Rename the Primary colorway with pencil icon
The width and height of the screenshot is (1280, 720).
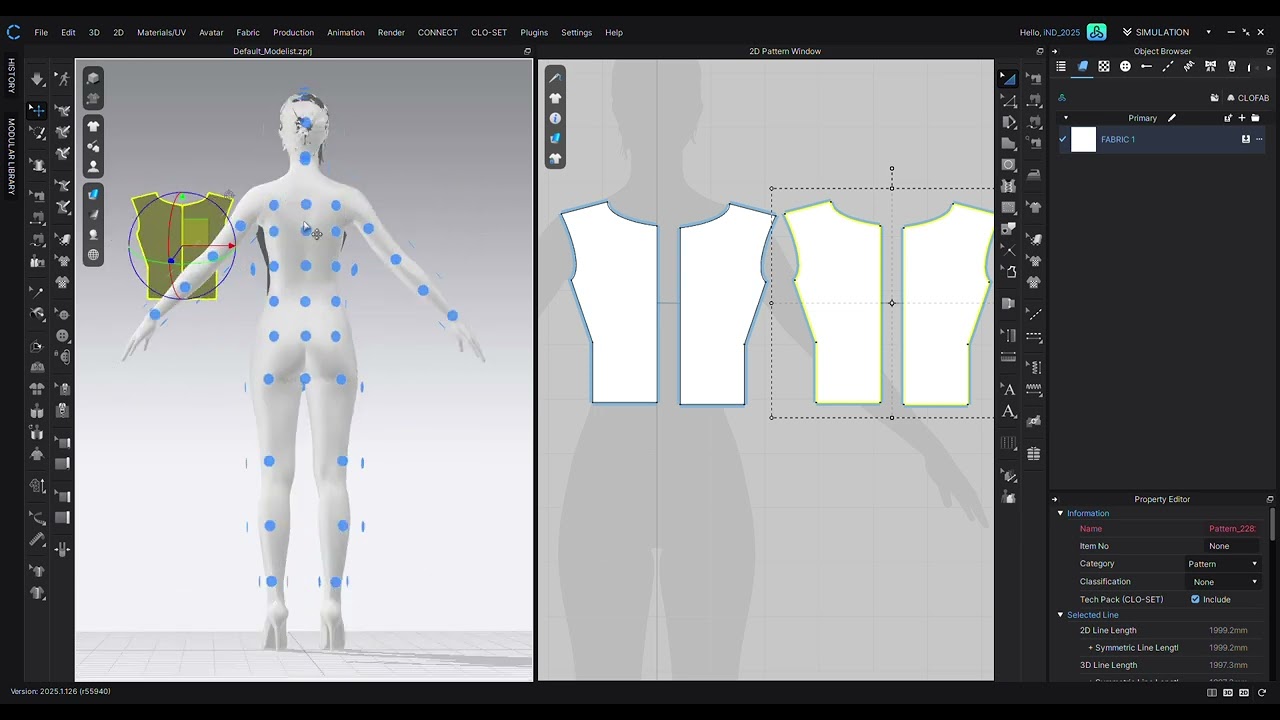(1172, 118)
